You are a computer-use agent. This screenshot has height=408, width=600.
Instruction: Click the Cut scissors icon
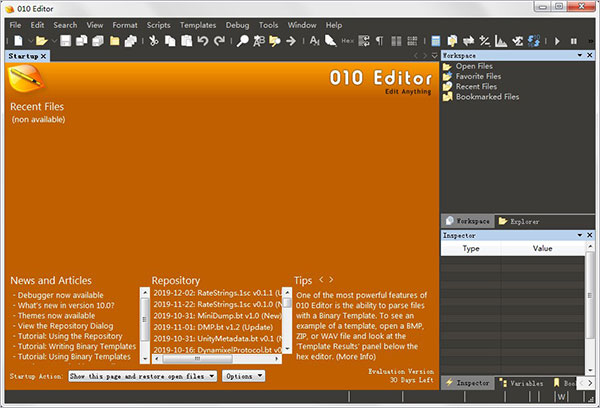point(154,41)
